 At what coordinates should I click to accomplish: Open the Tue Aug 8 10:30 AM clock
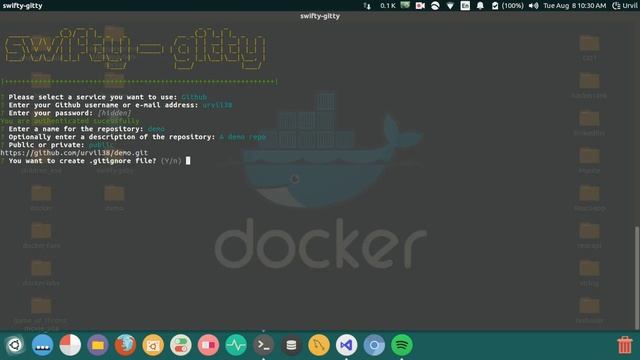click(575, 6)
